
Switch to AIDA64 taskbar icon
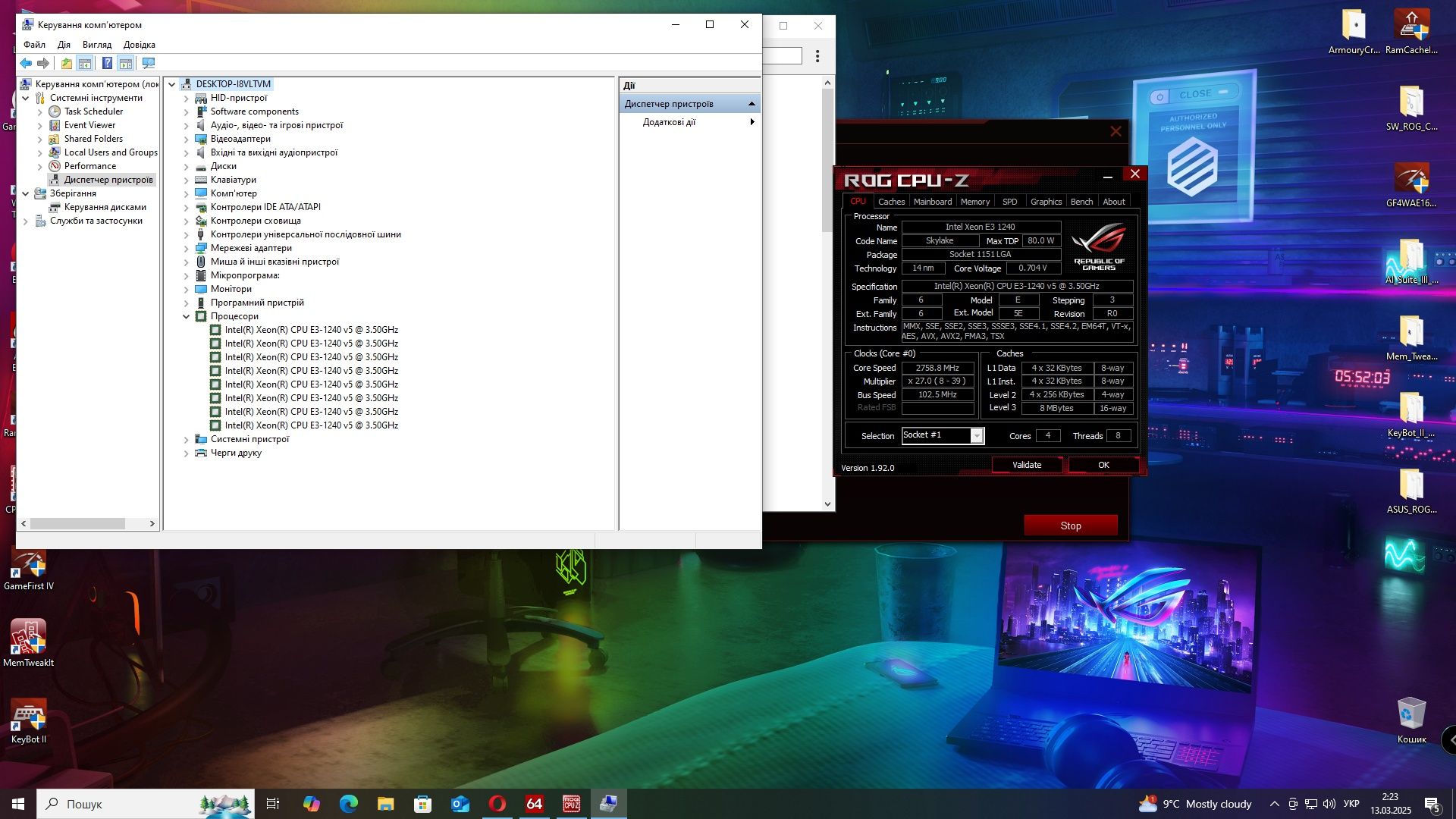pos(535,804)
